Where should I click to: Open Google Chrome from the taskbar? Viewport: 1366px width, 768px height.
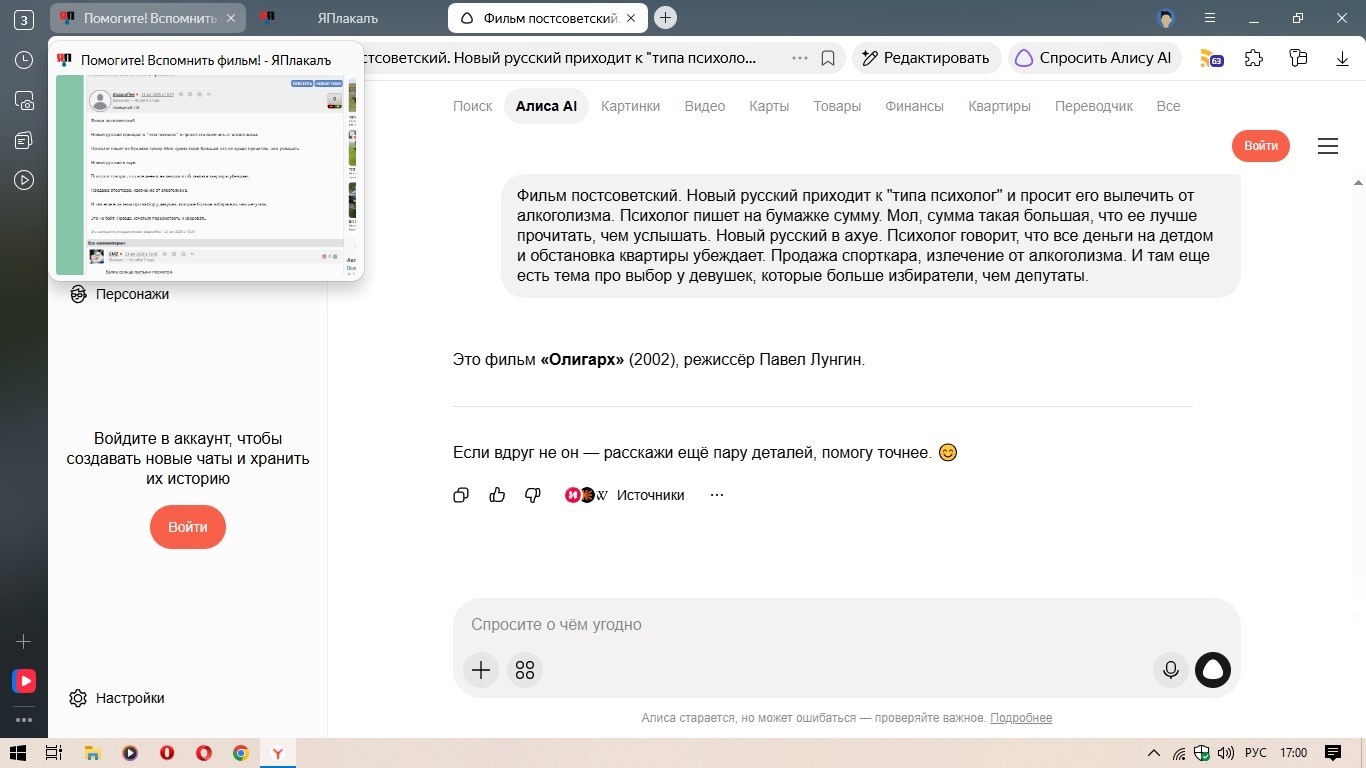tap(240, 753)
